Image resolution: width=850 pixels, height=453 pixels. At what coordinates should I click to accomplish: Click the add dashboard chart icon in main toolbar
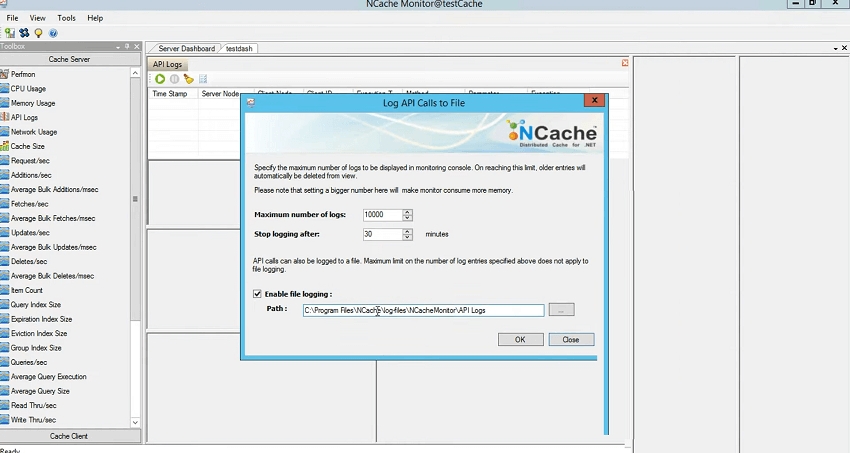pos(10,33)
